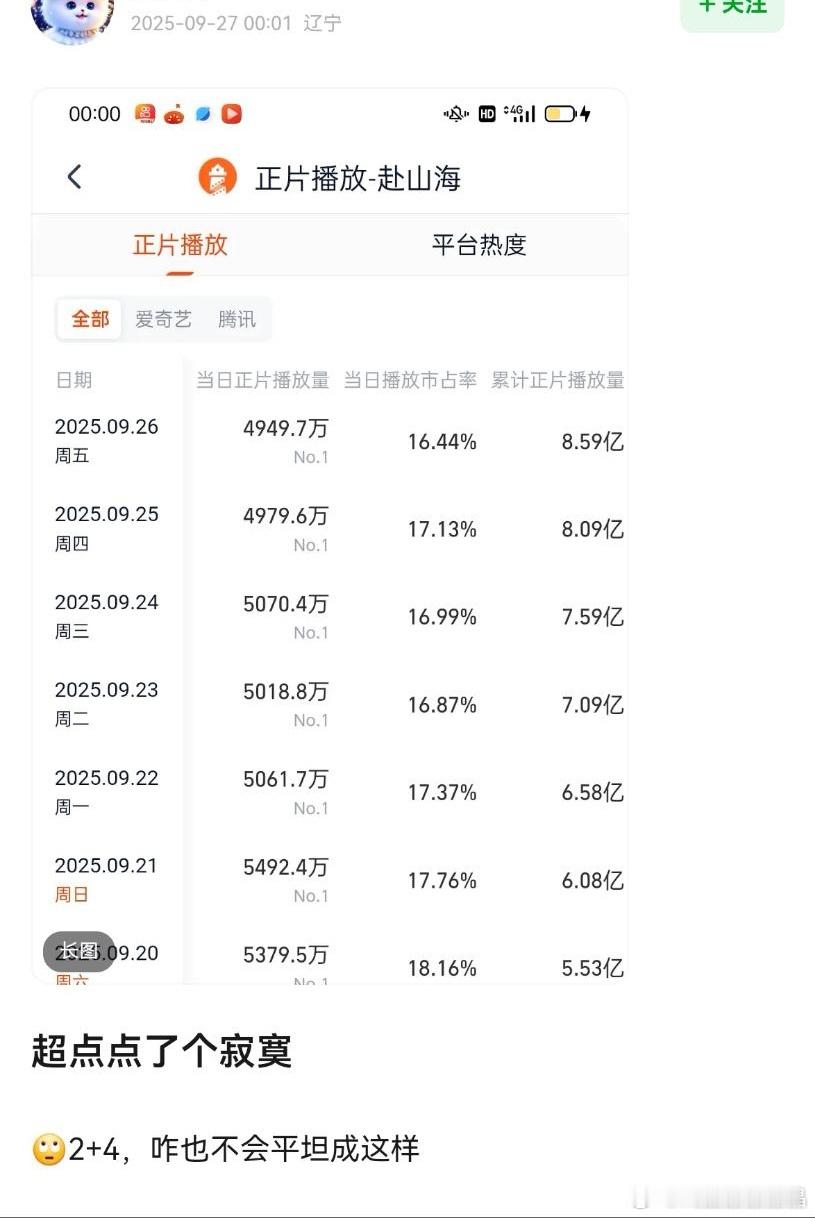
Task: Tap the orange lighthouse app logo
Action: click(218, 177)
